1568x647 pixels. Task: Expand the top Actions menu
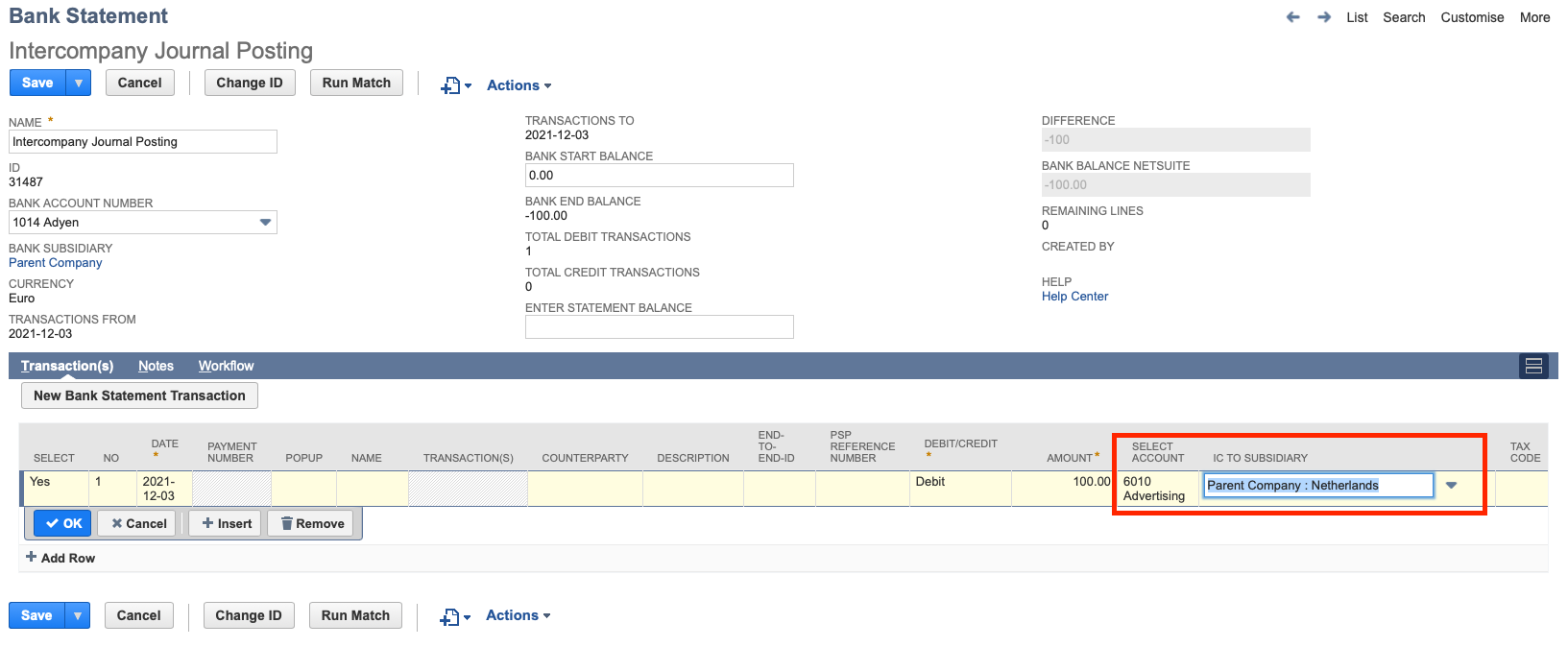click(519, 85)
